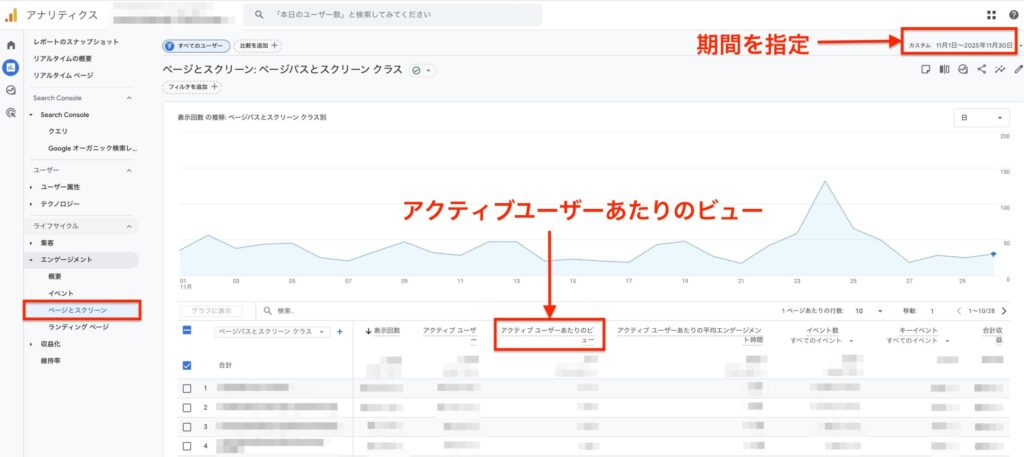The height and width of the screenshot is (457, 1024).
Task: Open the Explore icon in left rail
Action: pos(11,90)
